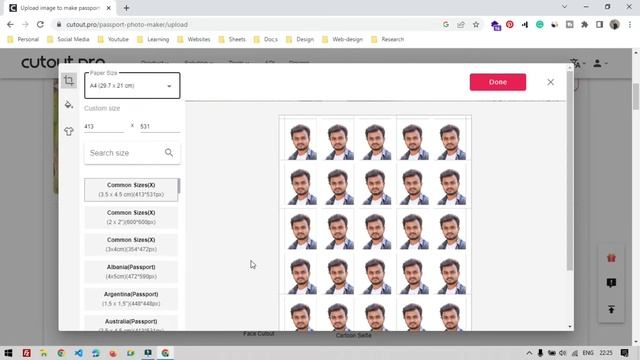Show hidden system tray icons chevron

pos(529,353)
